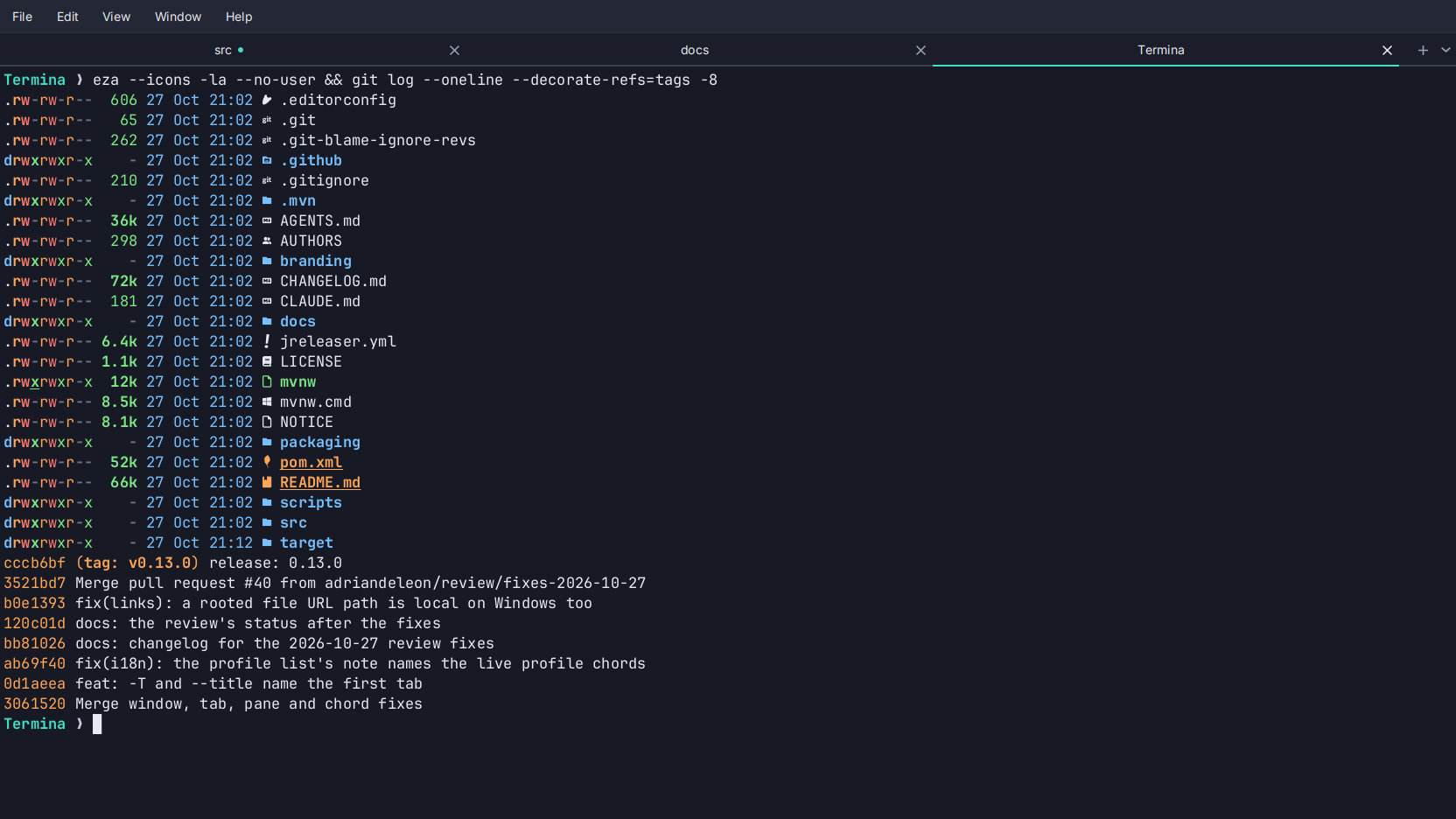Click the folder icon beside packaging

pyautogui.click(x=267, y=443)
